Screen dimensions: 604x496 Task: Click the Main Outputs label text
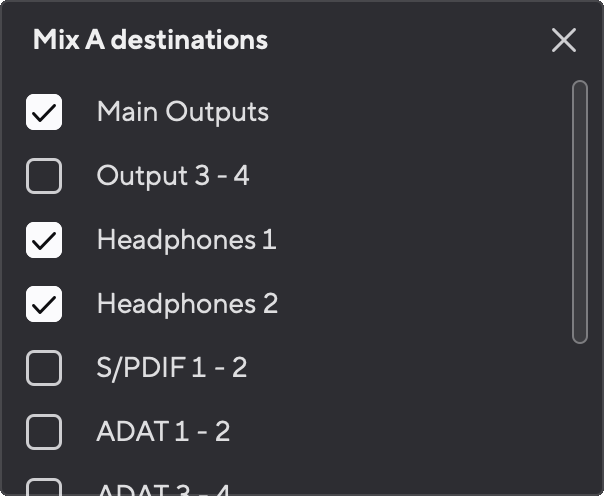(182, 112)
